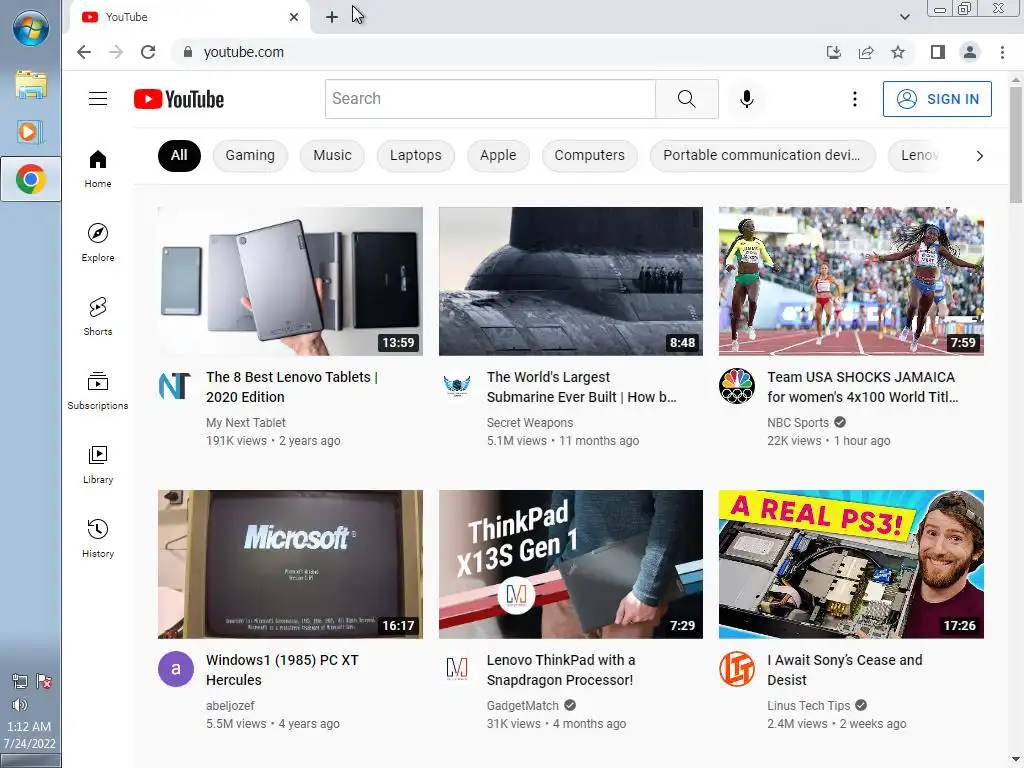Screen dimensions: 1024x768
Task: Click the share page icon in address bar
Action: (866, 52)
